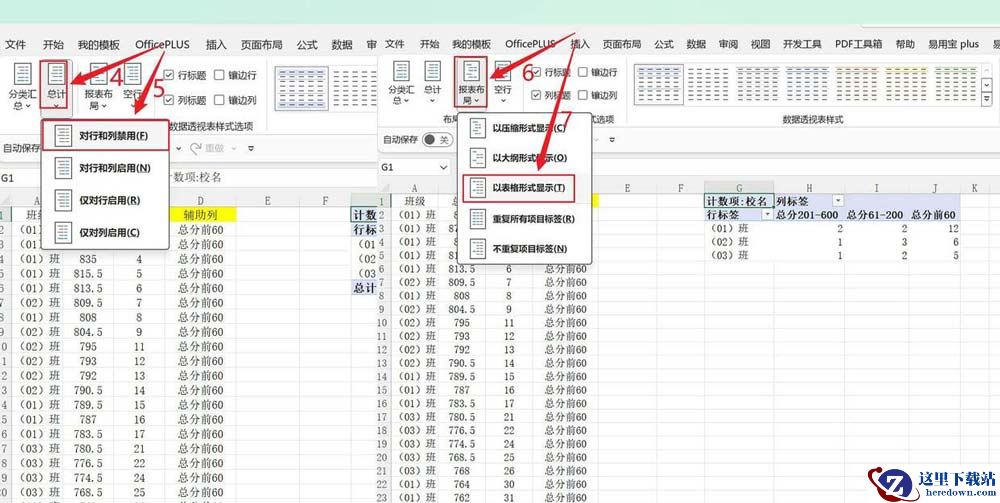Toggle 列标题 checkbox in left window
The image size is (1000, 503).
tap(169, 100)
